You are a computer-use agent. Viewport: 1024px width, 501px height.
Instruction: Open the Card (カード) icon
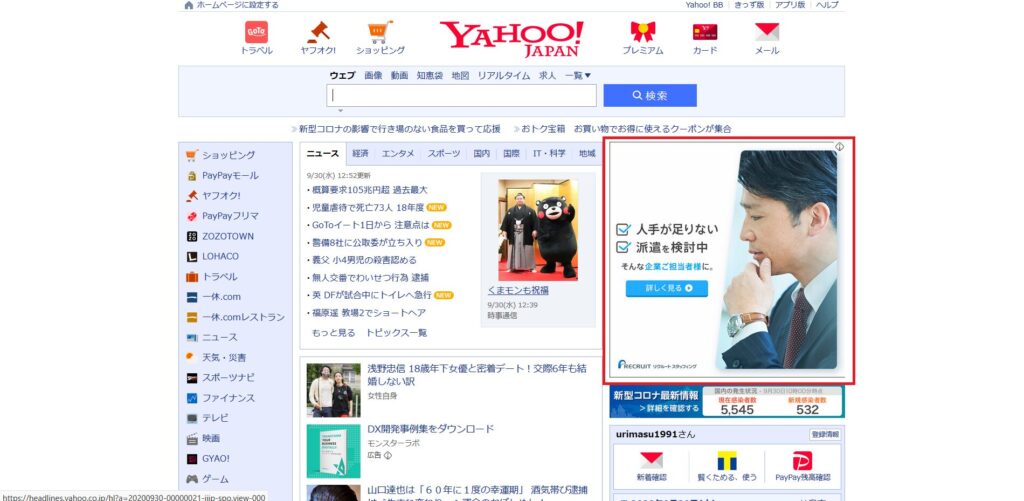[x=705, y=32]
